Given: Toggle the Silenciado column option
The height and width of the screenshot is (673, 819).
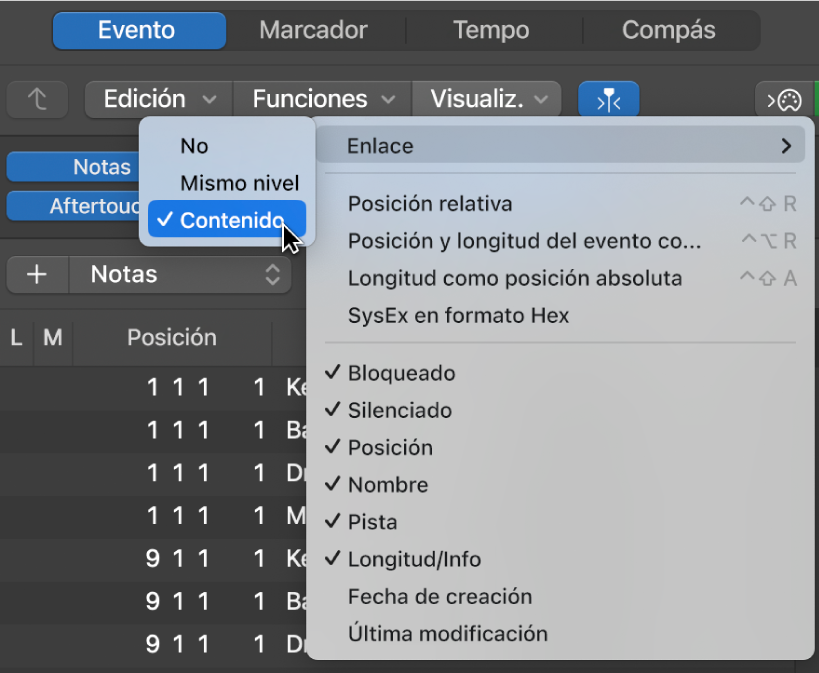Looking at the screenshot, I should (399, 410).
